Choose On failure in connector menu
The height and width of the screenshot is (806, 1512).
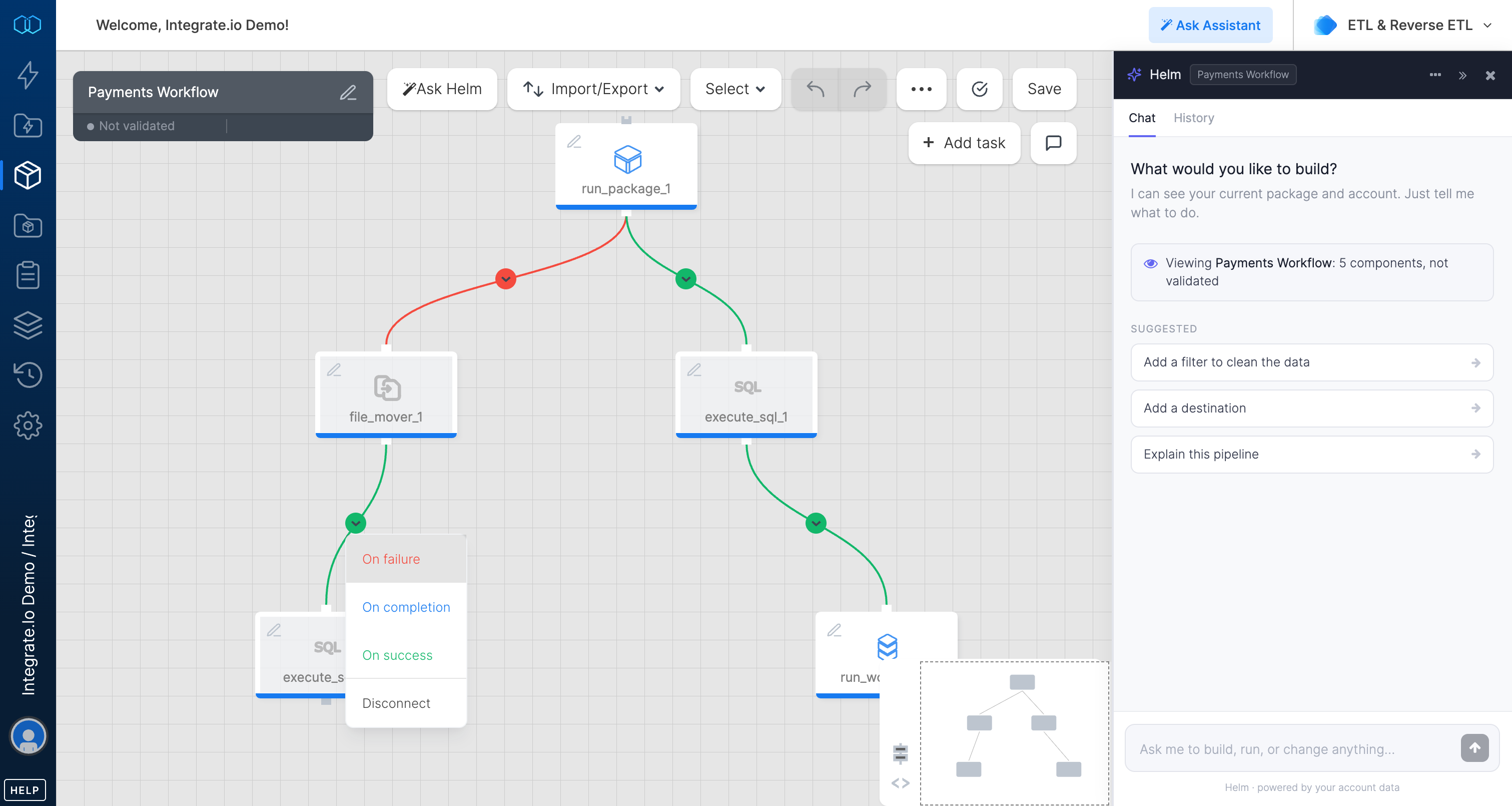[x=406, y=559]
